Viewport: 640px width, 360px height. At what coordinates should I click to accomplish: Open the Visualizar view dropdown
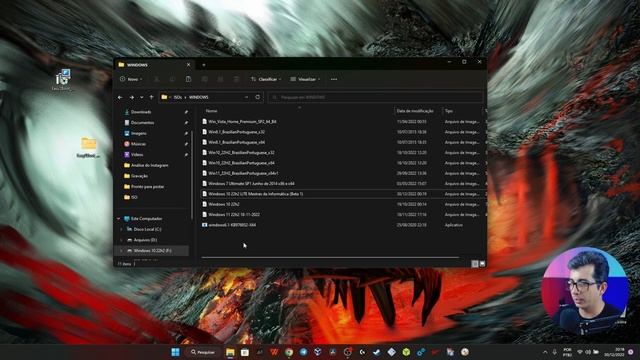pos(305,79)
